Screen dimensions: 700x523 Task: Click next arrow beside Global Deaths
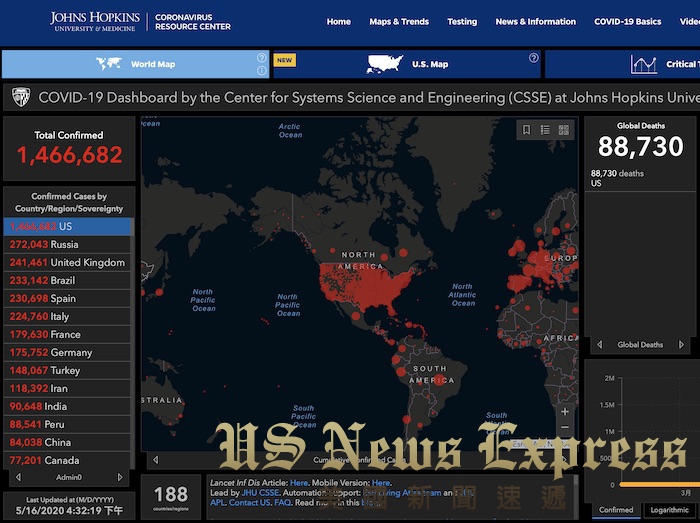(681, 345)
